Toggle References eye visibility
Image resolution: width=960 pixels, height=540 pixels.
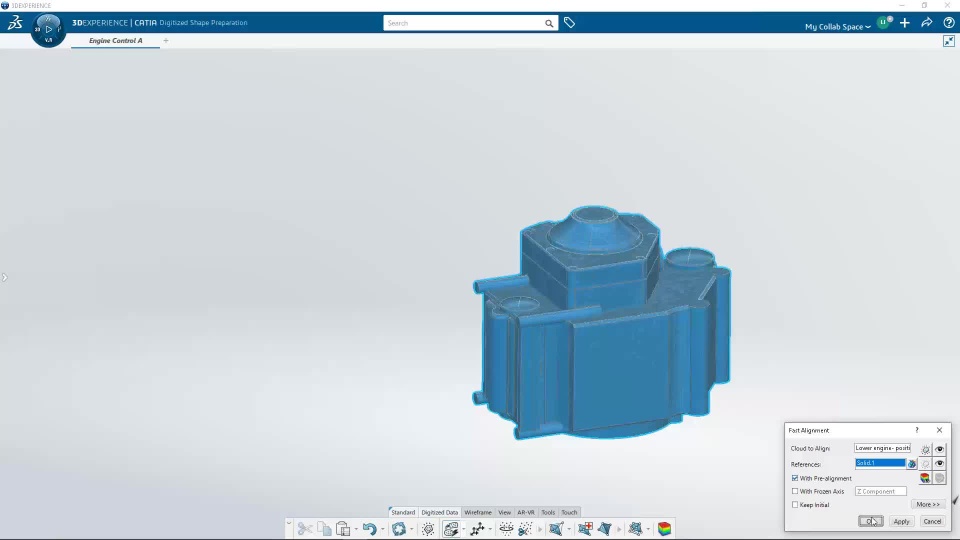click(x=940, y=464)
